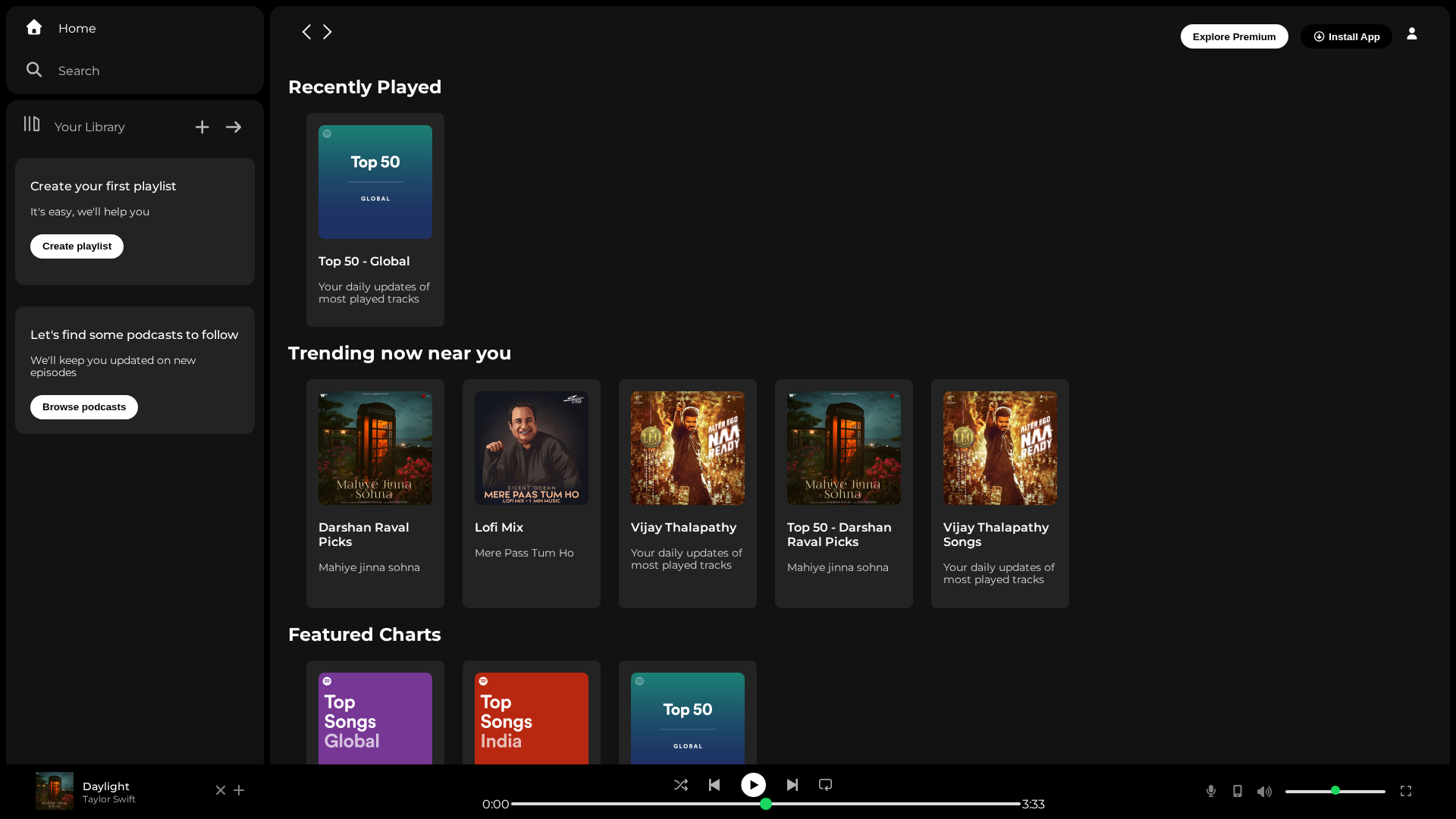Expand Your Library with the arrow icon
This screenshot has width=1456, height=819.
(x=234, y=127)
